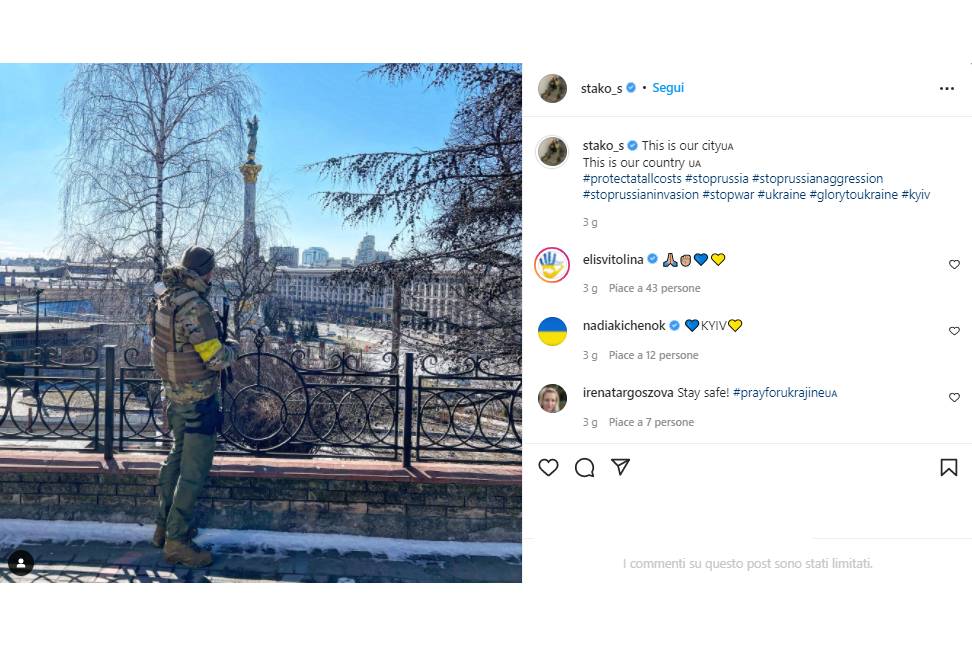View the 43 people who liked elisvitolina's comment
This screenshot has width=972, height=649.
(x=654, y=288)
